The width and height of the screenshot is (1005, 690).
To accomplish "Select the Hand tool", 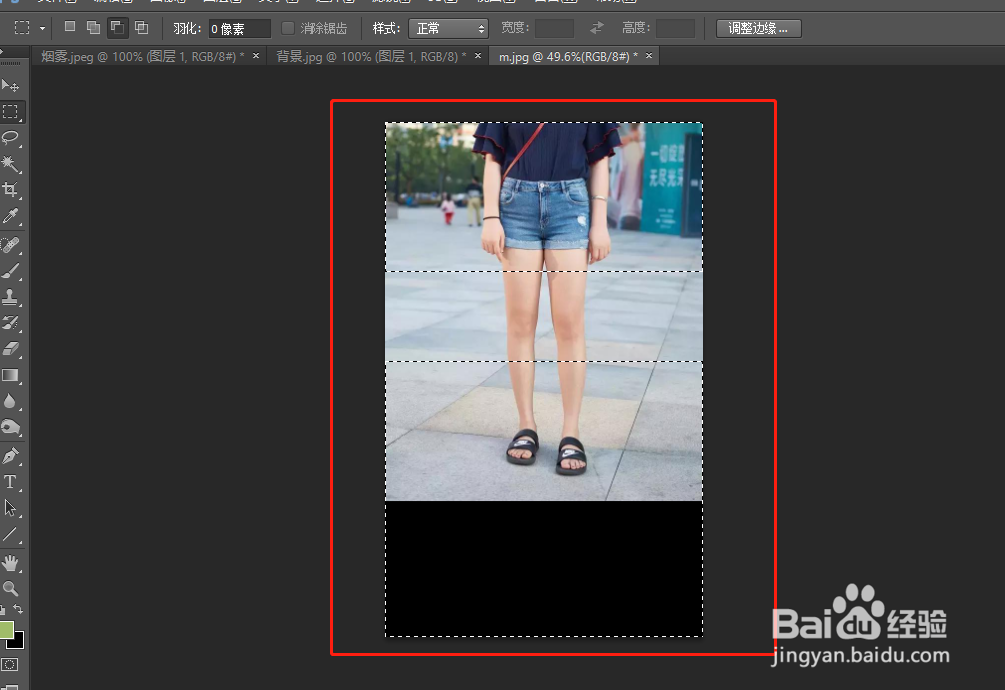I will [x=10, y=563].
